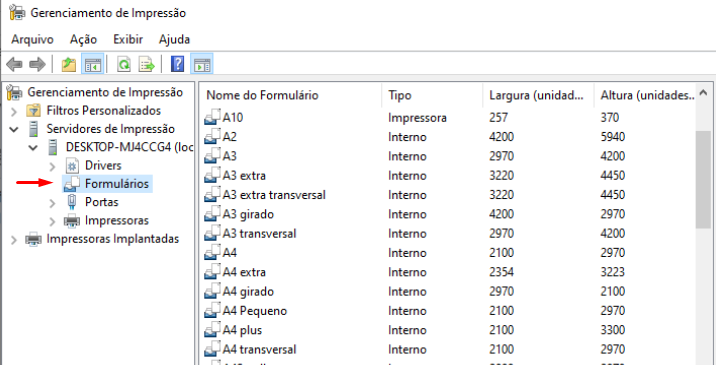Sort by Largura column header
The height and width of the screenshot is (365, 716).
pyautogui.click(x=538, y=95)
